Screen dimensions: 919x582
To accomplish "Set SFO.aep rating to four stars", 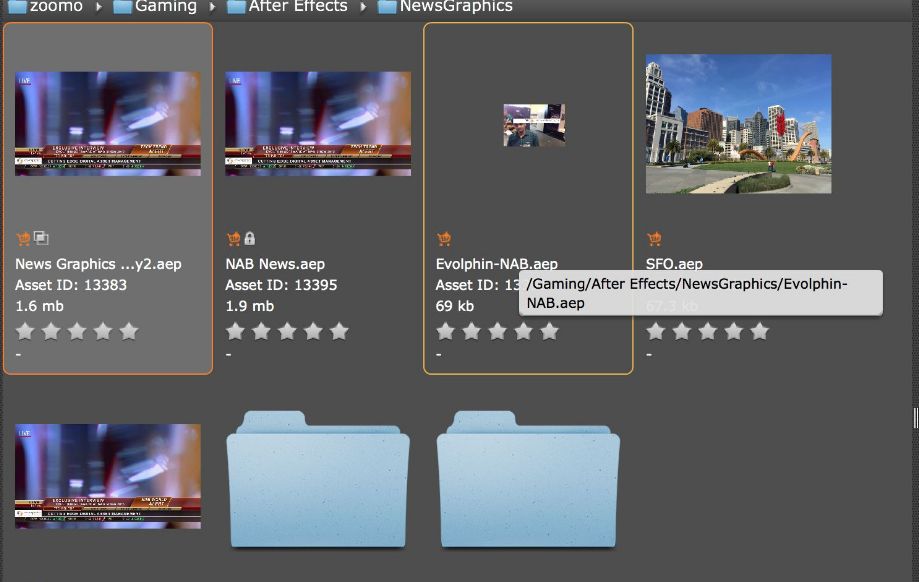I will click(734, 332).
